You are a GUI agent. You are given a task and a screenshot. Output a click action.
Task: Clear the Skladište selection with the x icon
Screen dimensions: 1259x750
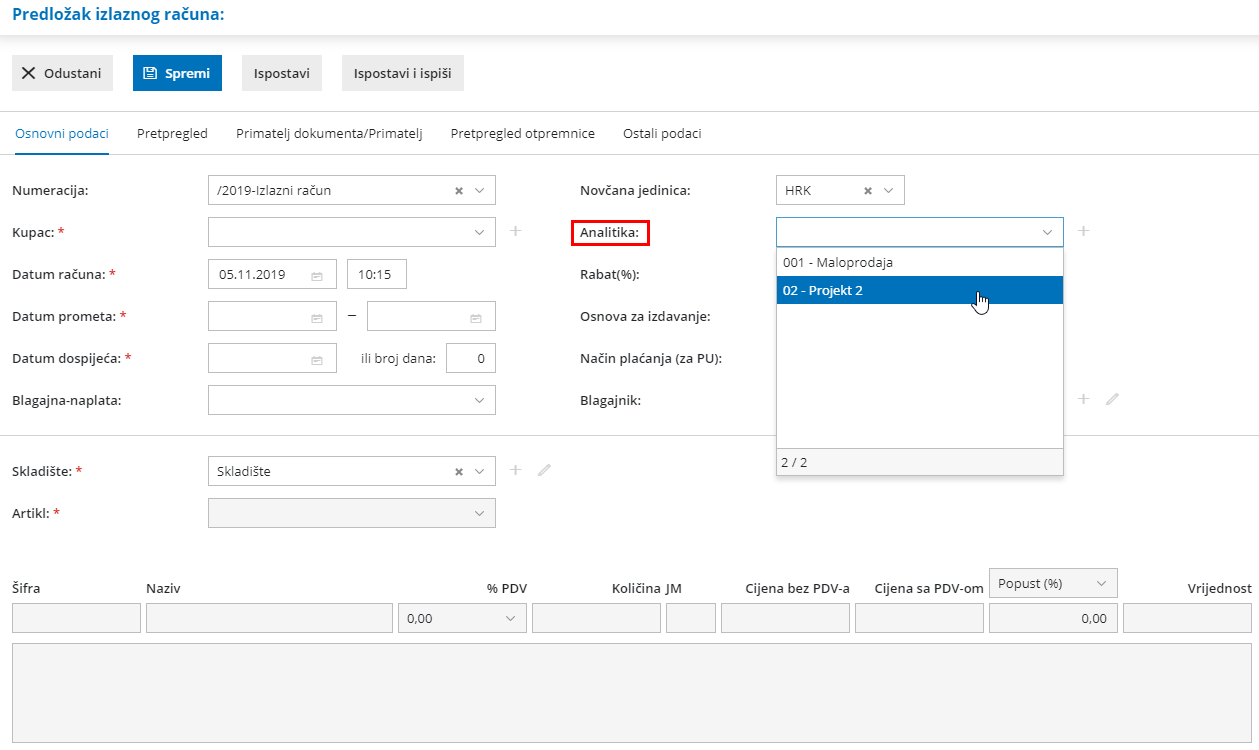[459, 472]
